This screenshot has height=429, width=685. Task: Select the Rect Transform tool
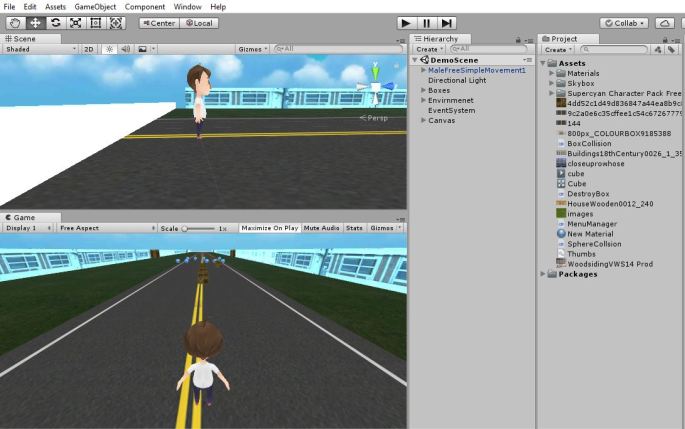point(98,22)
